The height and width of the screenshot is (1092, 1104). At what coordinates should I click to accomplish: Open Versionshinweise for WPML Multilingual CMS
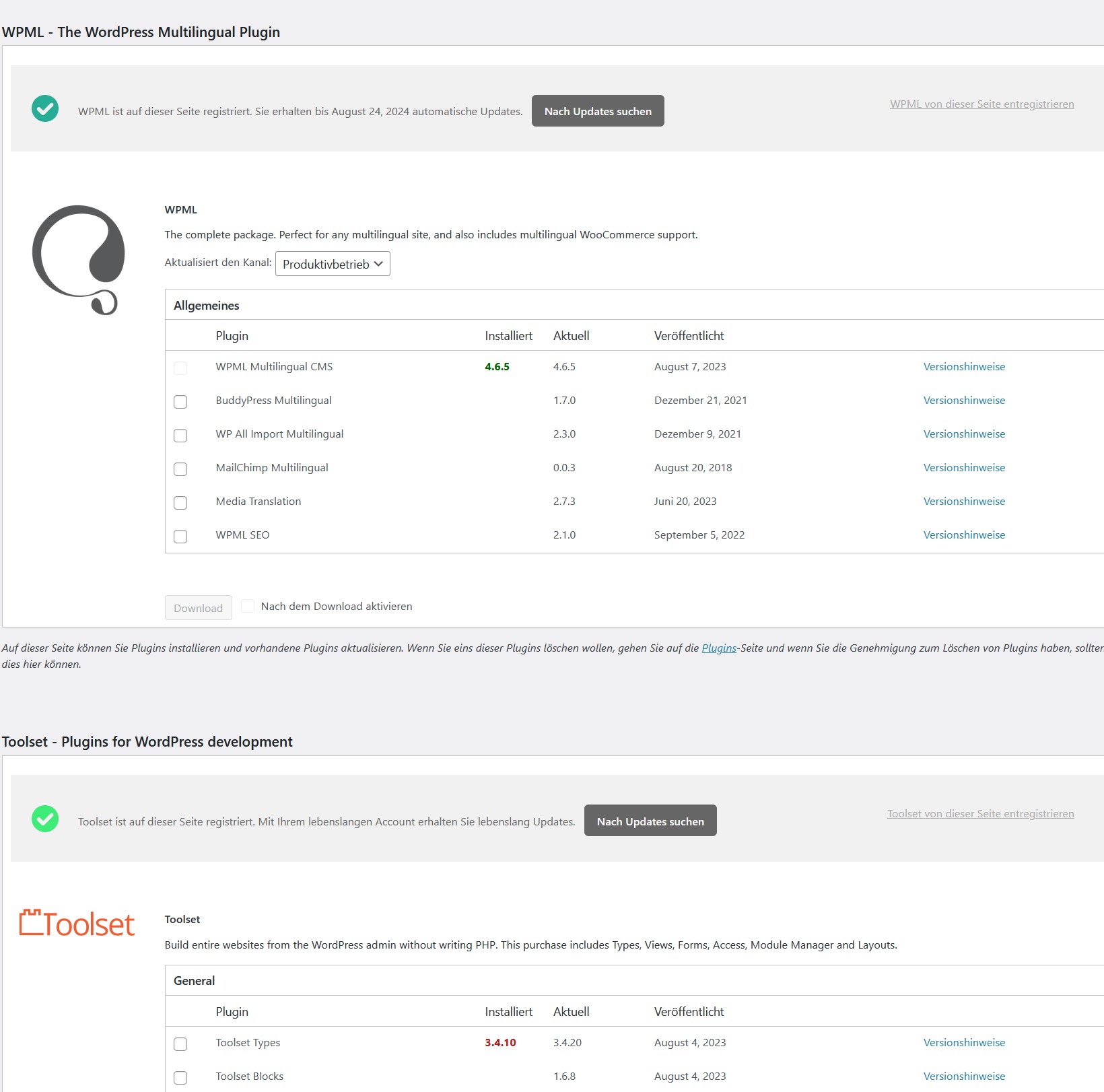(964, 367)
